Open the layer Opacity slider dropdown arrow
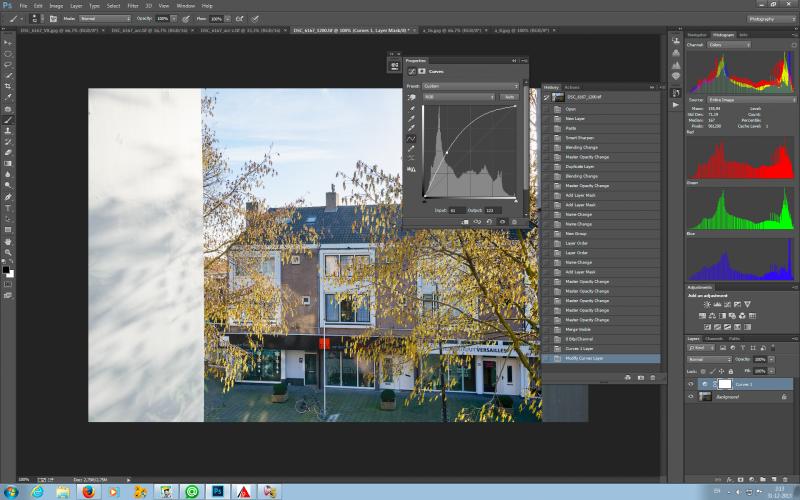Screen dimensions: 800x500 tap(771, 360)
